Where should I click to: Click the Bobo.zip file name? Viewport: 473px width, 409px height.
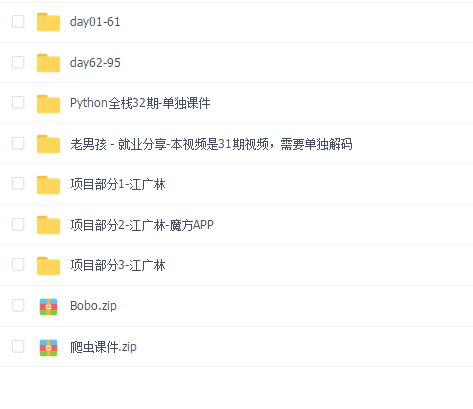(x=93, y=306)
